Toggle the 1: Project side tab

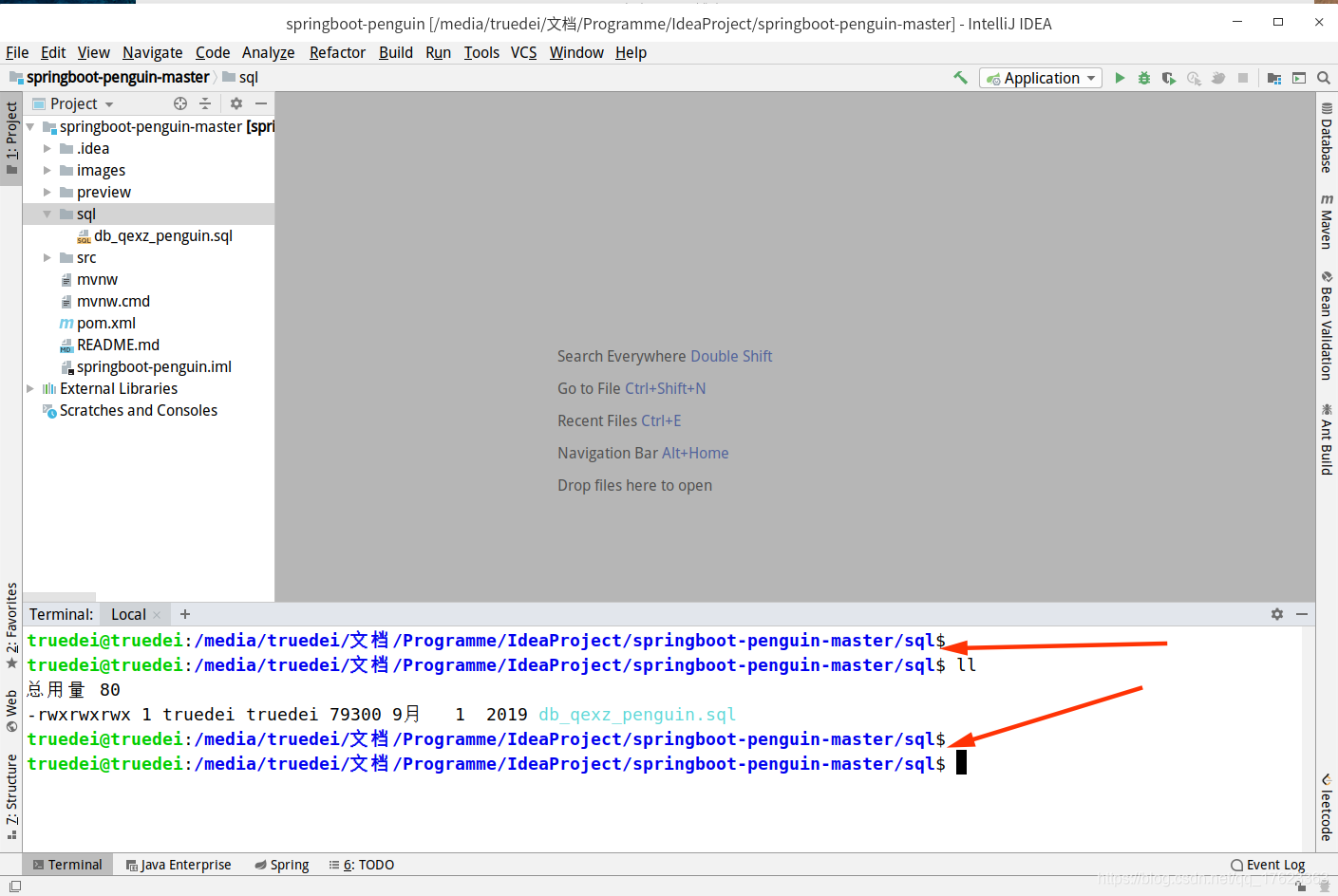coord(11,138)
